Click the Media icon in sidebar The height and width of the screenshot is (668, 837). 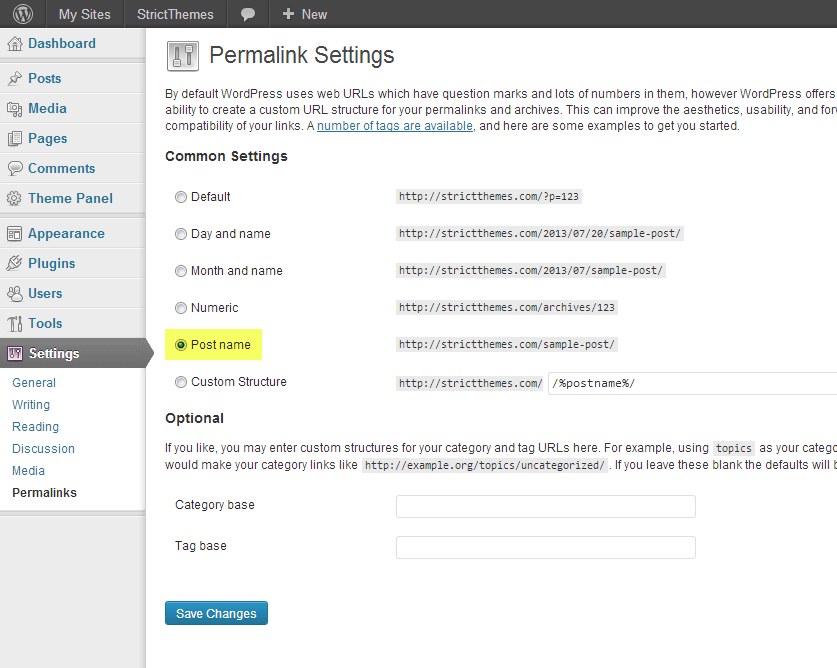[15, 109]
